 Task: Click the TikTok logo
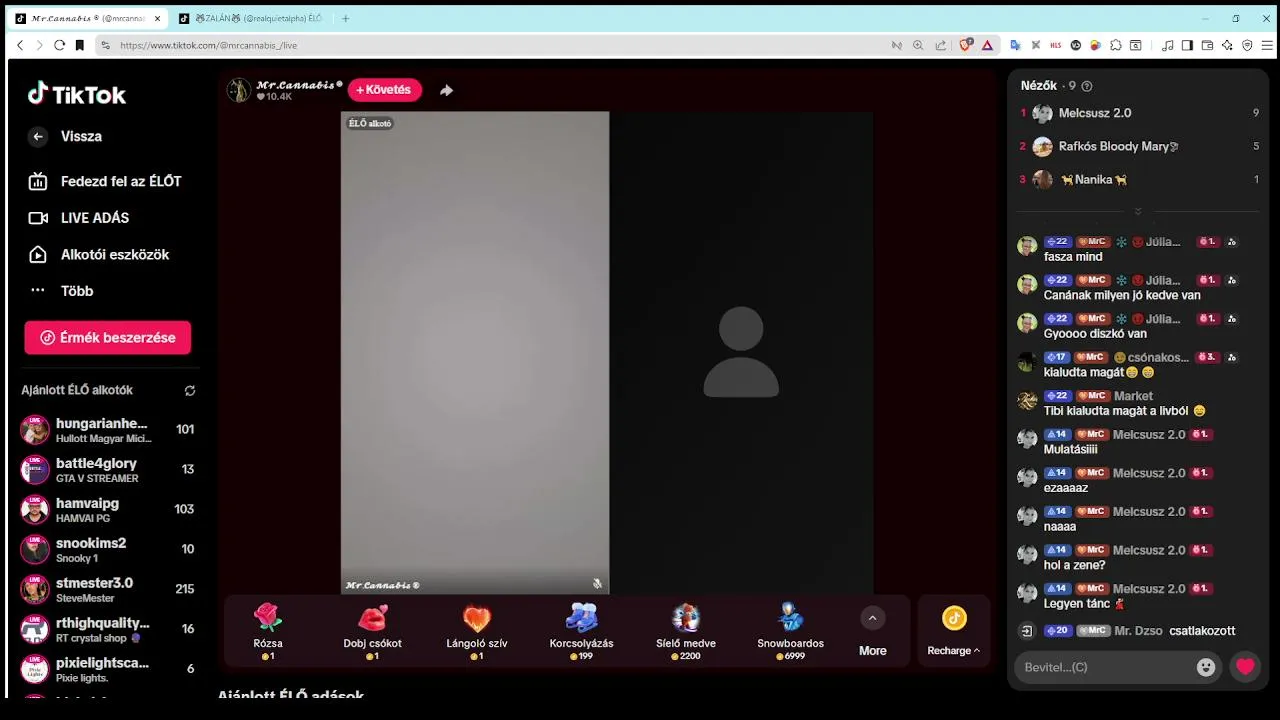[77, 94]
